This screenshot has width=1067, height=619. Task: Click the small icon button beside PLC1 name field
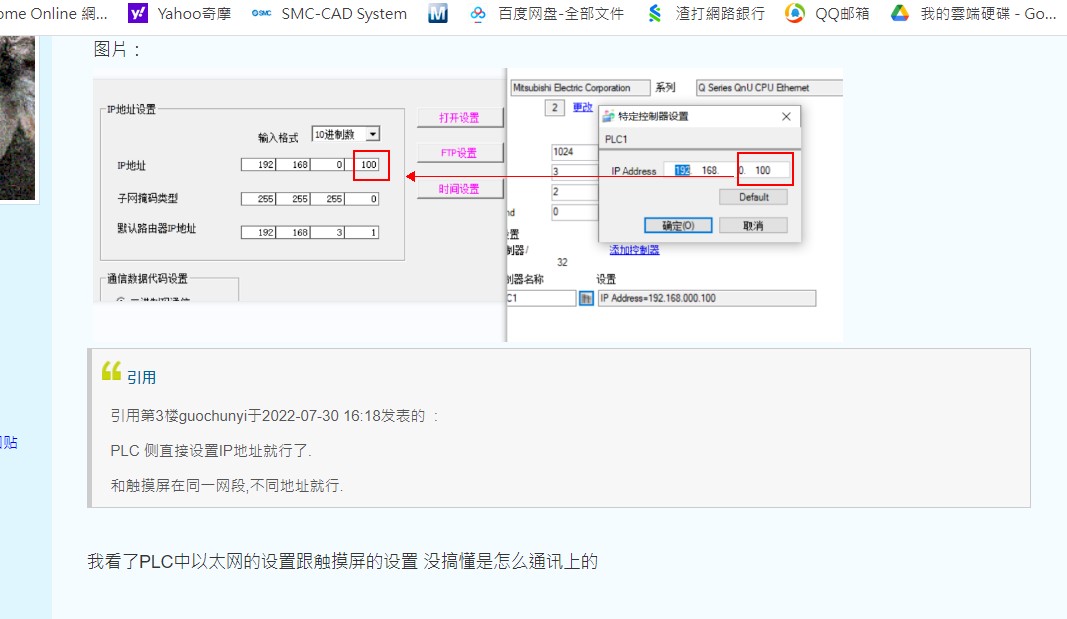586,298
